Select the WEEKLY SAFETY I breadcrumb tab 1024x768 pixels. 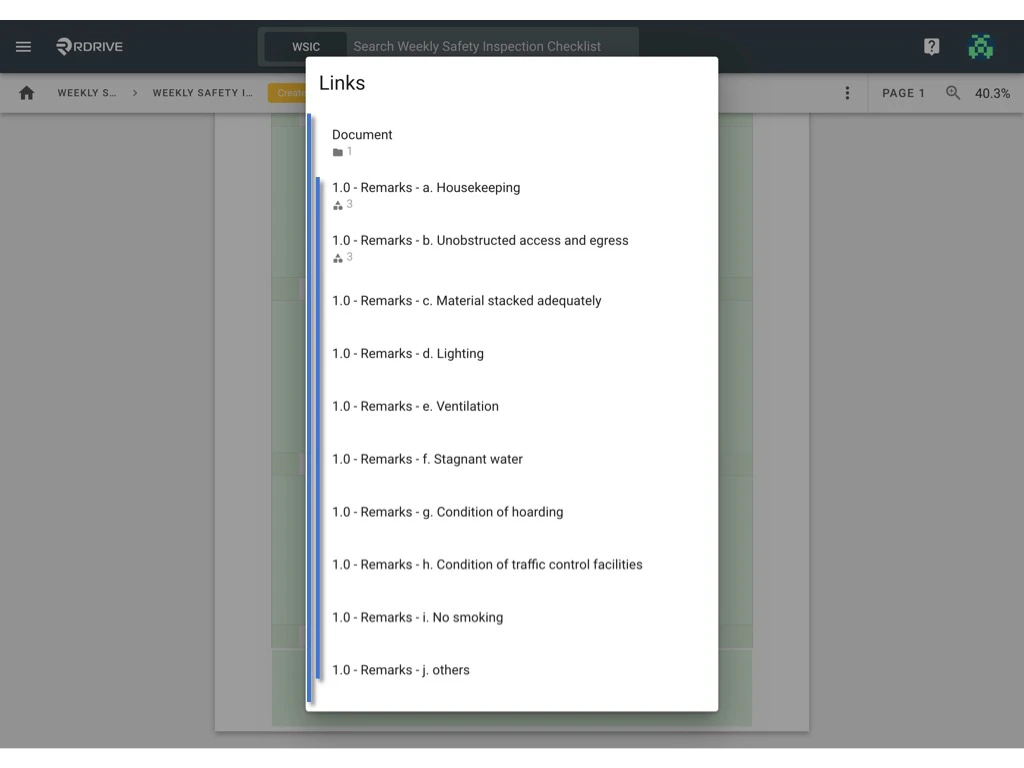[203, 92]
